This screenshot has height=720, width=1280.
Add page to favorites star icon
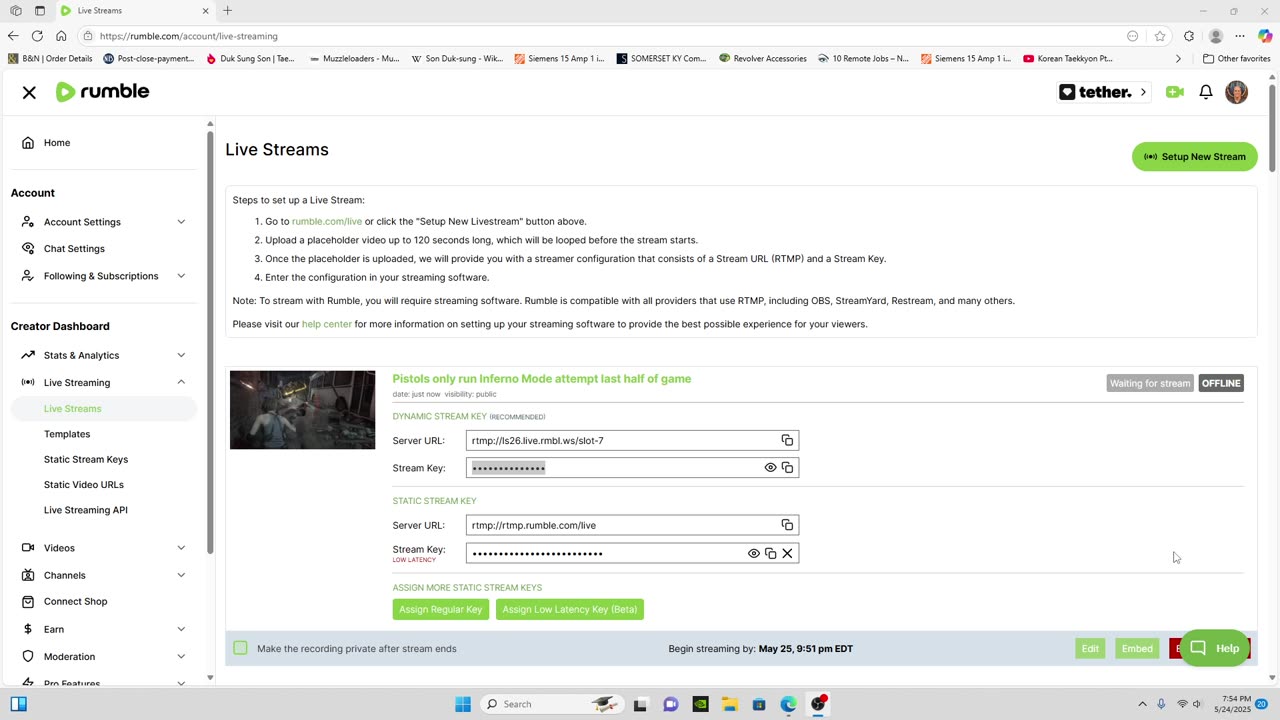(1160, 36)
